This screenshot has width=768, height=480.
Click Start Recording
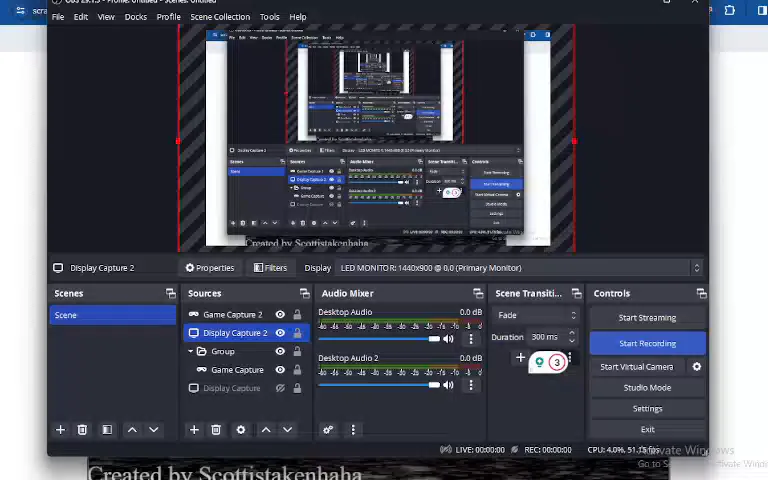point(647,343)
